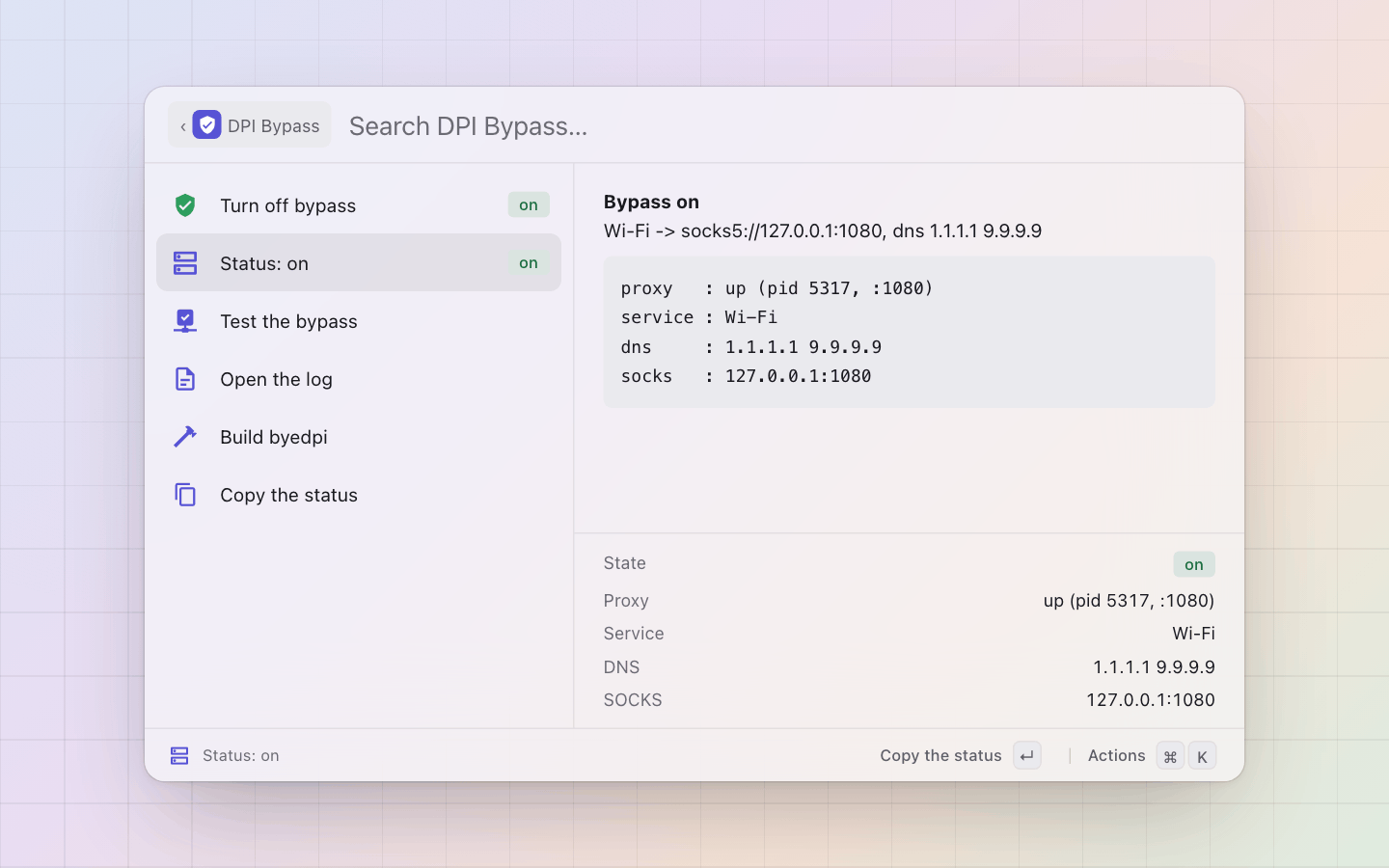Click the server icon in Status: on row
The height and width of the screenshot is (868, 1389).
point(185,262)
